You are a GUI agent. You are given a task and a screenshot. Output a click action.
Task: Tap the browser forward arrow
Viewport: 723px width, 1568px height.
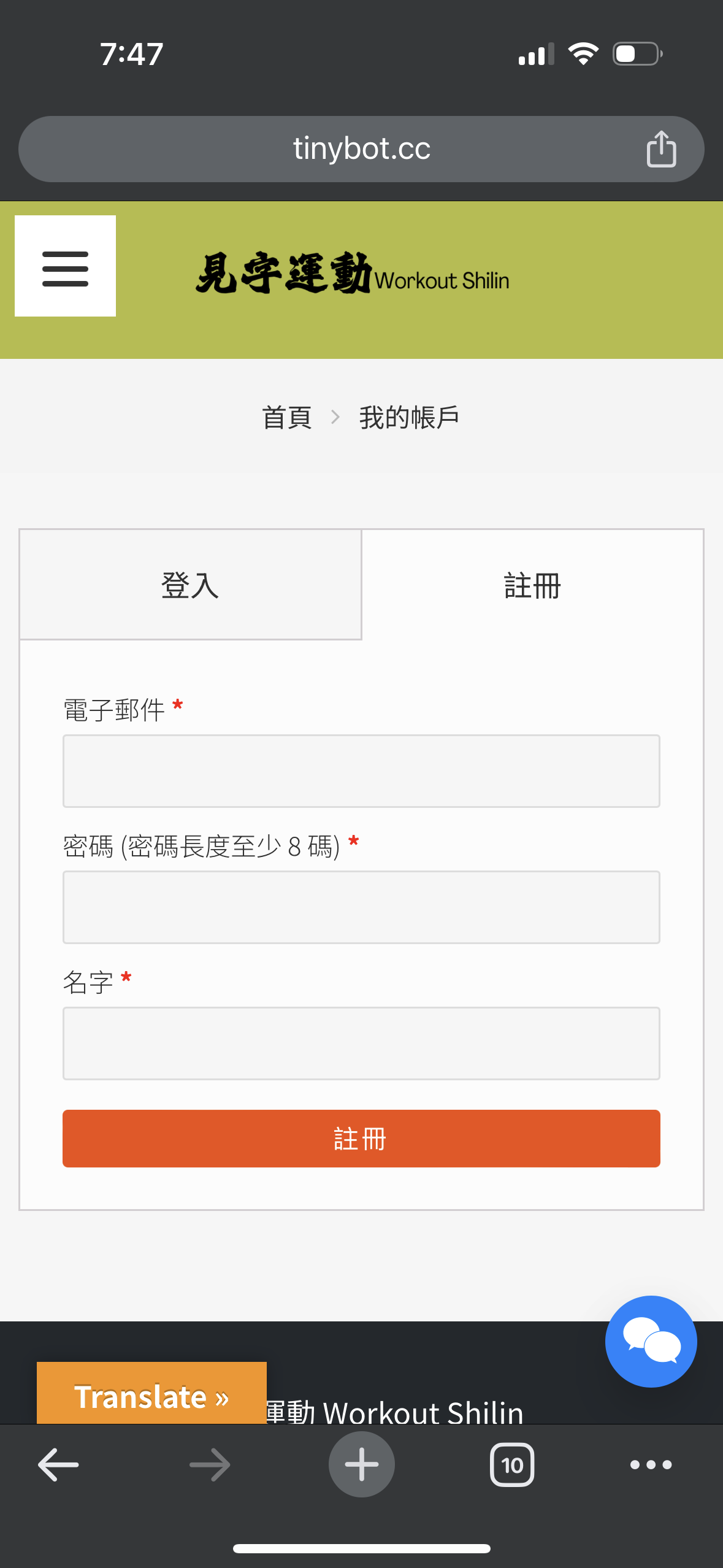210,1465
